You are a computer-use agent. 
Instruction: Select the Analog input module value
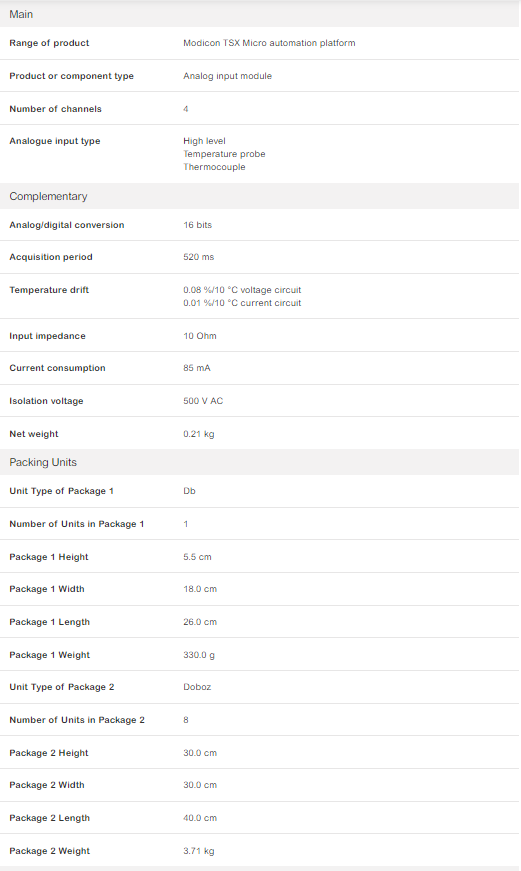228,76
